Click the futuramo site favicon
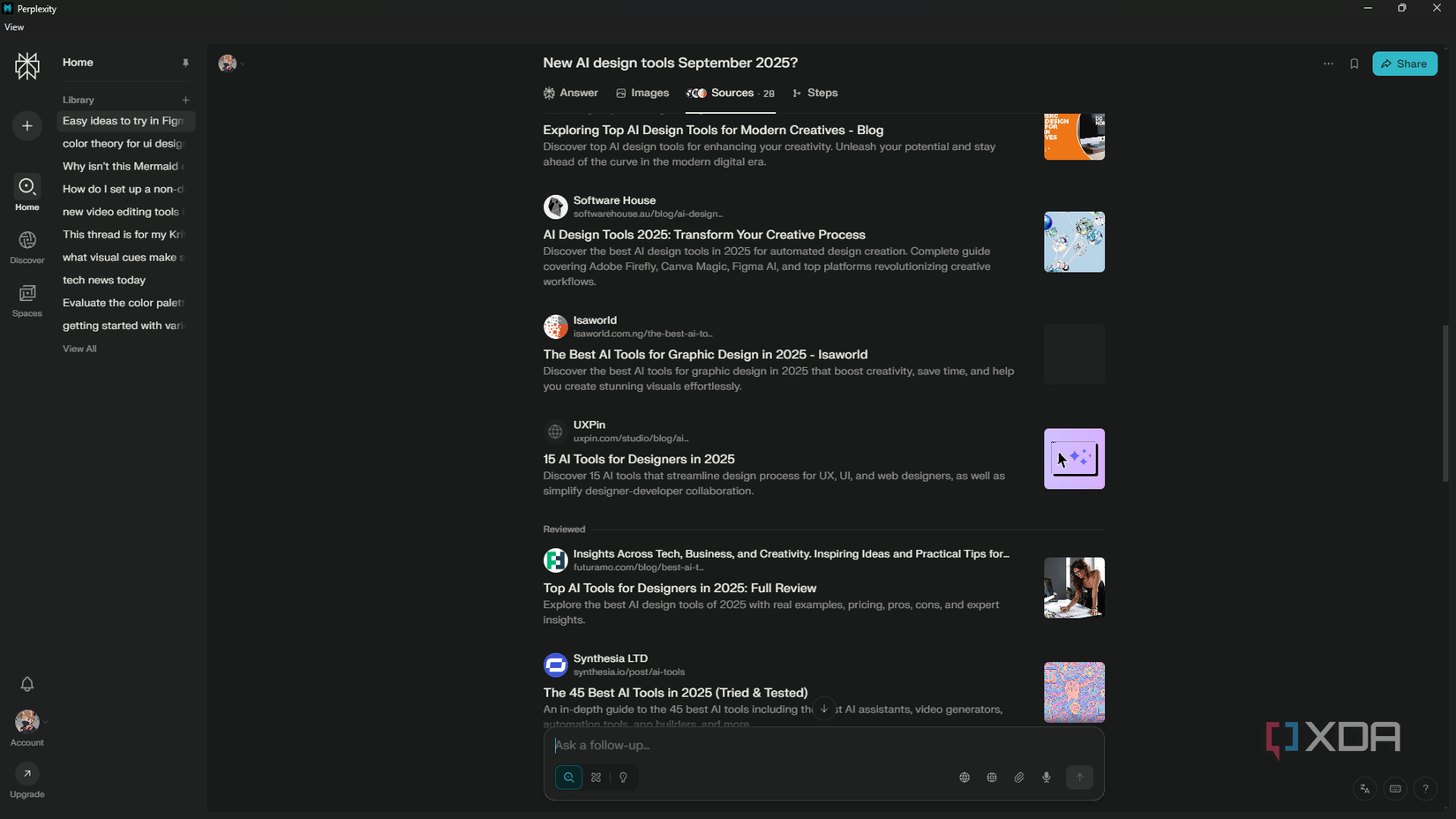Viewport: 1456px width, 819px height. 555,560
